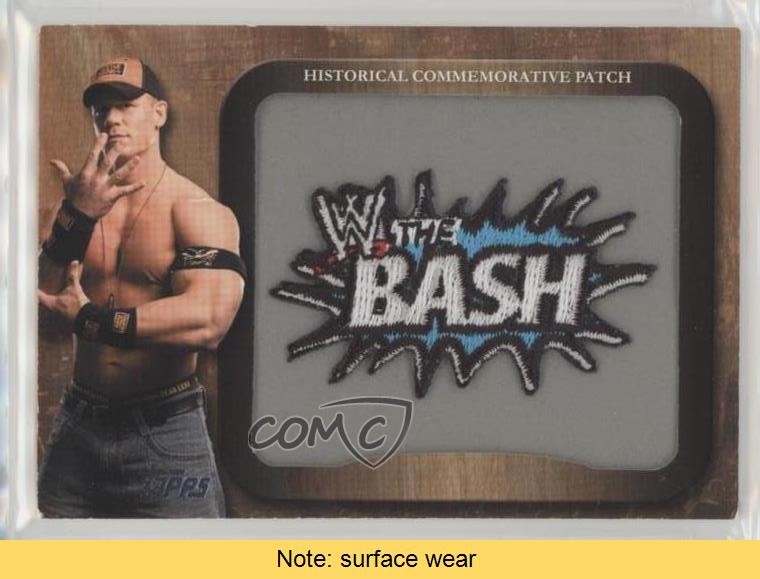Click the yellow surface wear note banner
760x579 pixels.
(380, 559)
